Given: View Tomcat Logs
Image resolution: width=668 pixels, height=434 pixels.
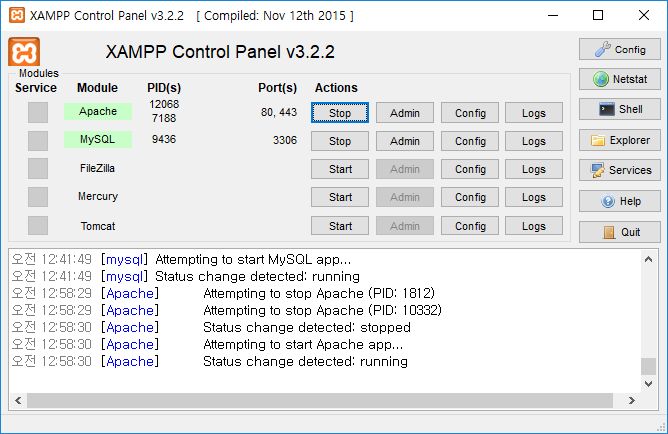Looking at the screenshot, I should (534, 226).
